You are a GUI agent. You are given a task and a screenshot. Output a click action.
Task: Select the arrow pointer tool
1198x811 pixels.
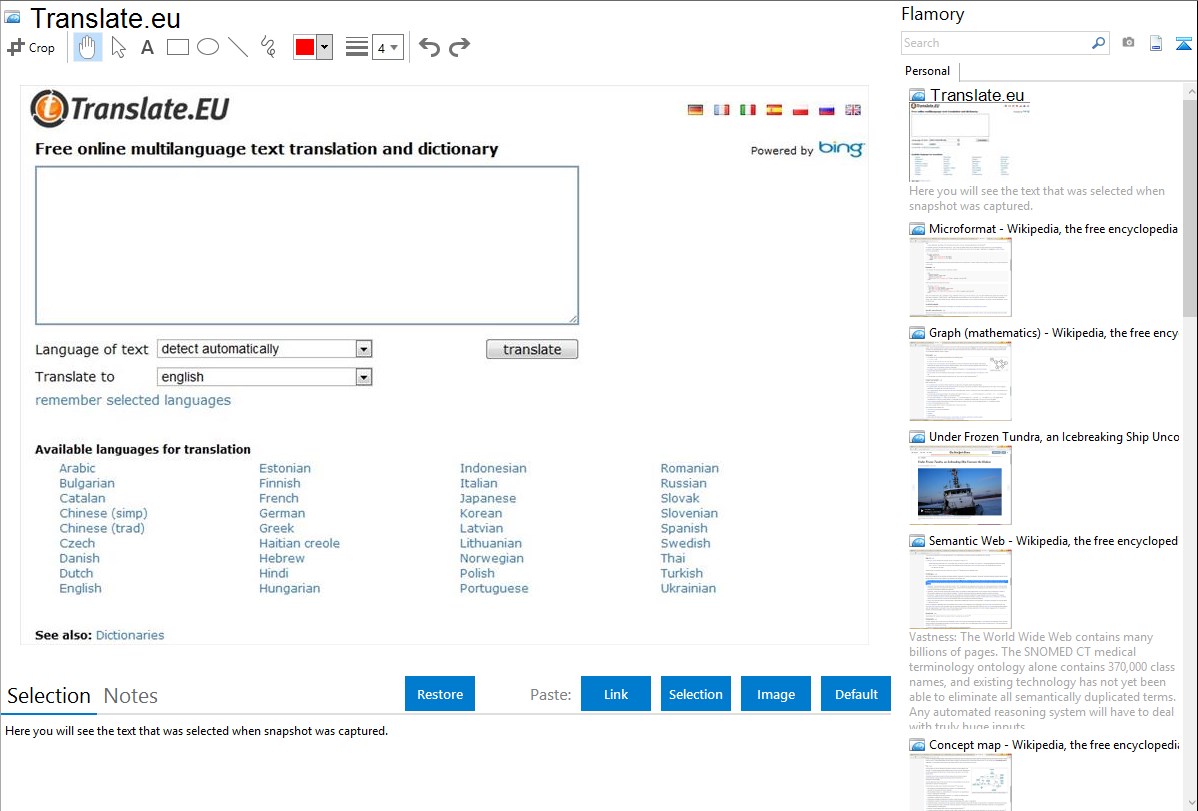pos(118,47)
